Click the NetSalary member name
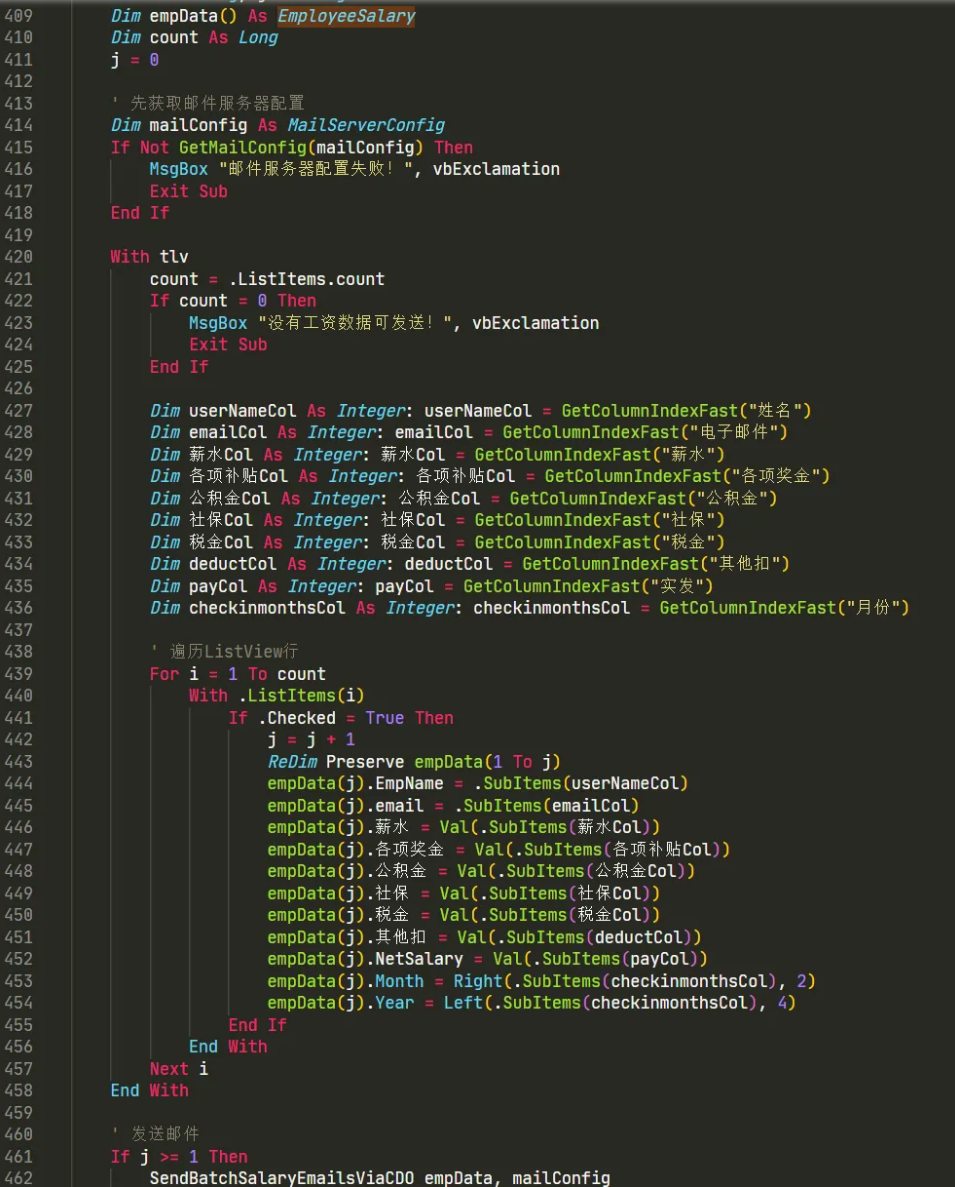This screenshot has width=955, height=1187. 419,958
